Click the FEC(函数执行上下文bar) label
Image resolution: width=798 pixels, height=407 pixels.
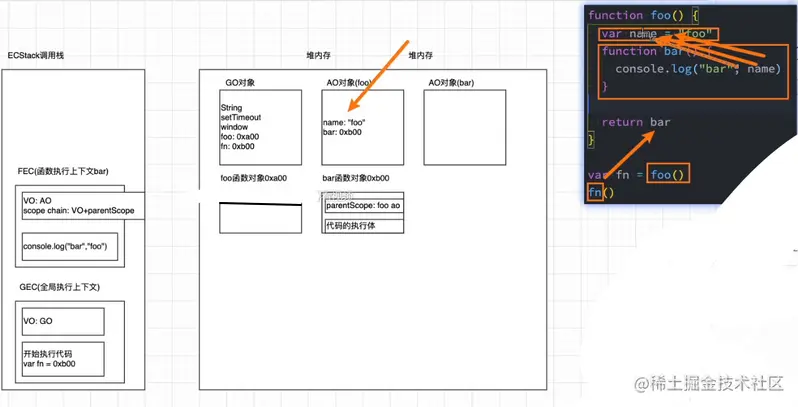pyautogui.click(x=63, y=172)
